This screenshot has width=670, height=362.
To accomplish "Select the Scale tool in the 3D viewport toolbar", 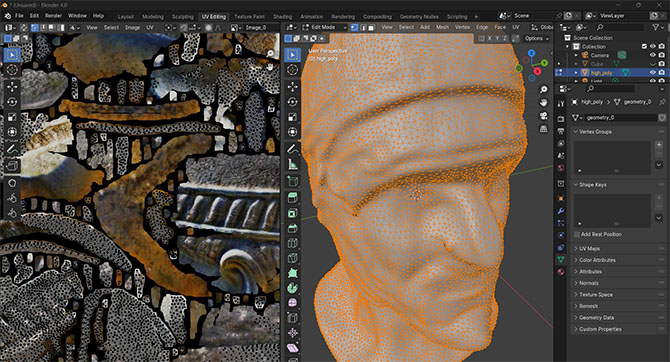I will (293, 117).
